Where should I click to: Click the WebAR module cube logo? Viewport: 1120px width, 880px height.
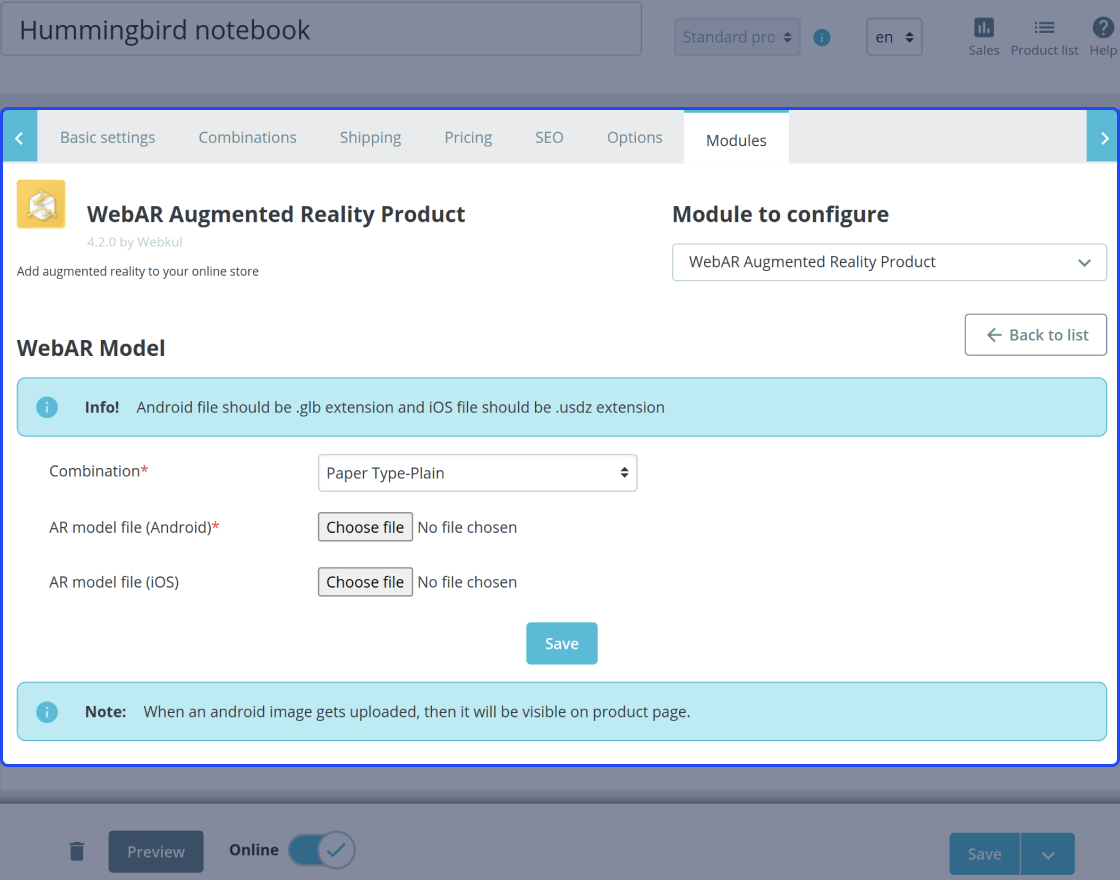(x=41, y=204)
